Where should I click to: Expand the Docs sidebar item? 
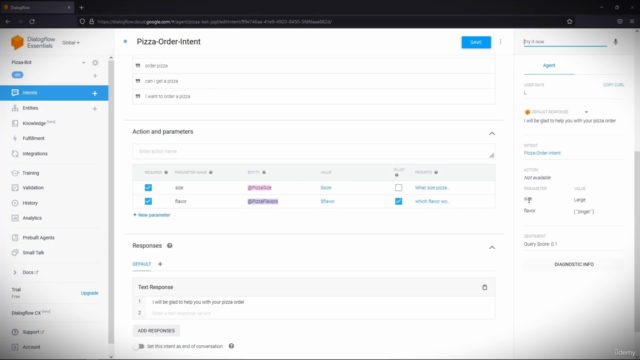point(15,272)
